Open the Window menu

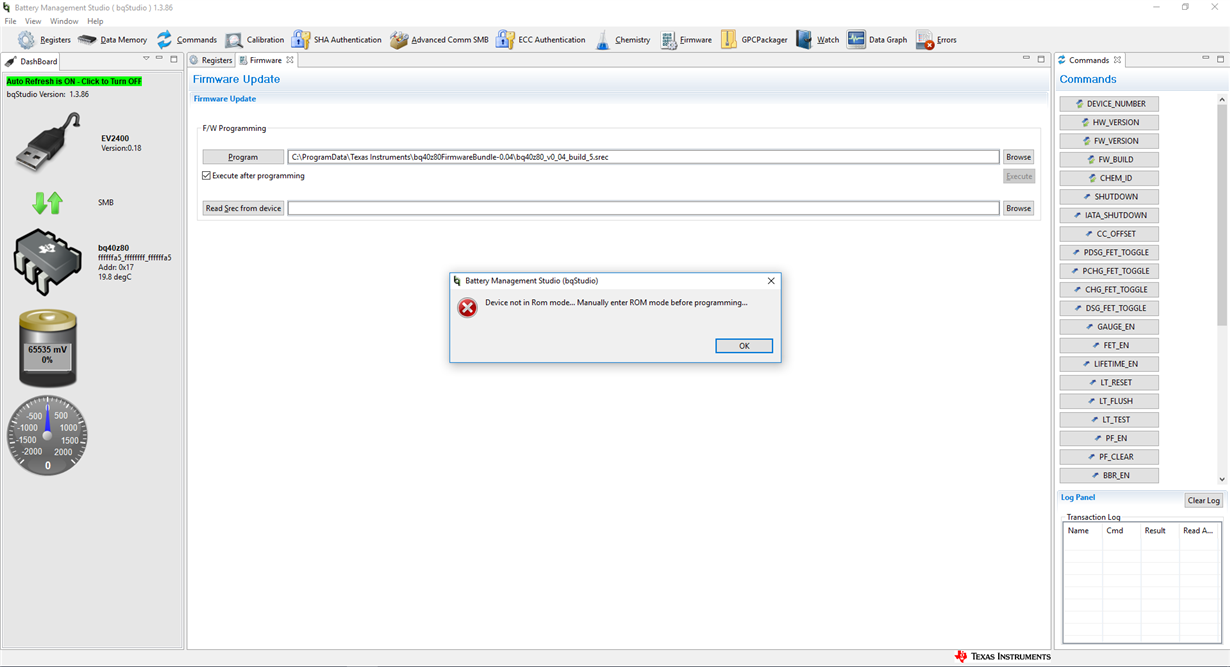point(64,21)
